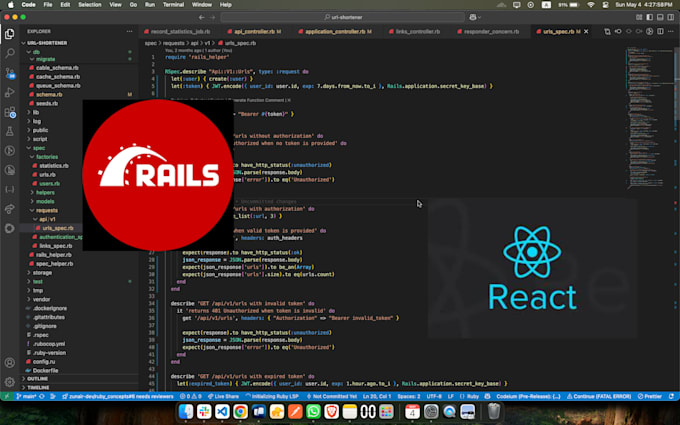Toggle the bottom panel layout button
The height and width of the screenshot is (425, 680).
pos(660,17)
